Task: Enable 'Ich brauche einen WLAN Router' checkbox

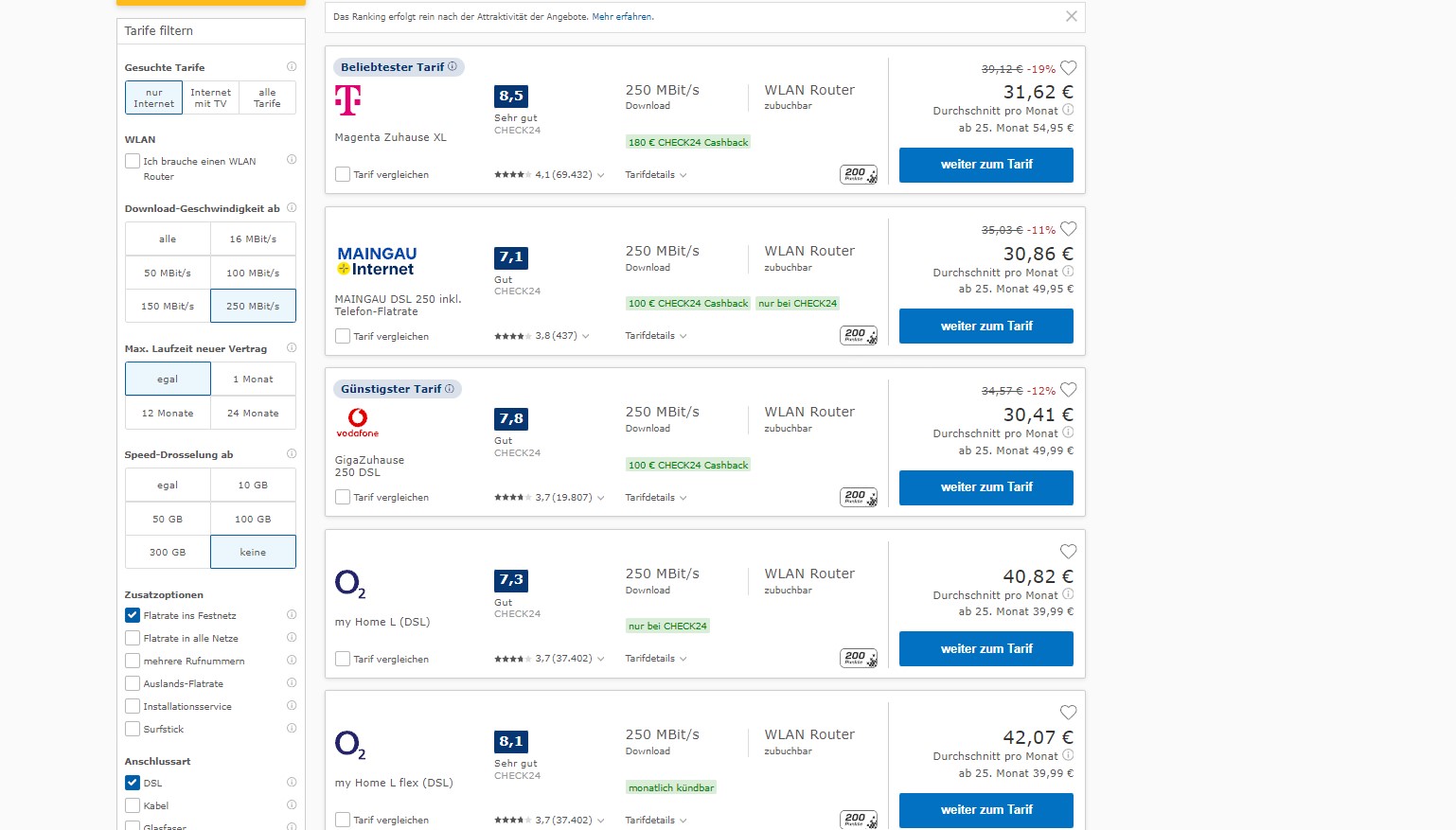Action: coord(133,161)
